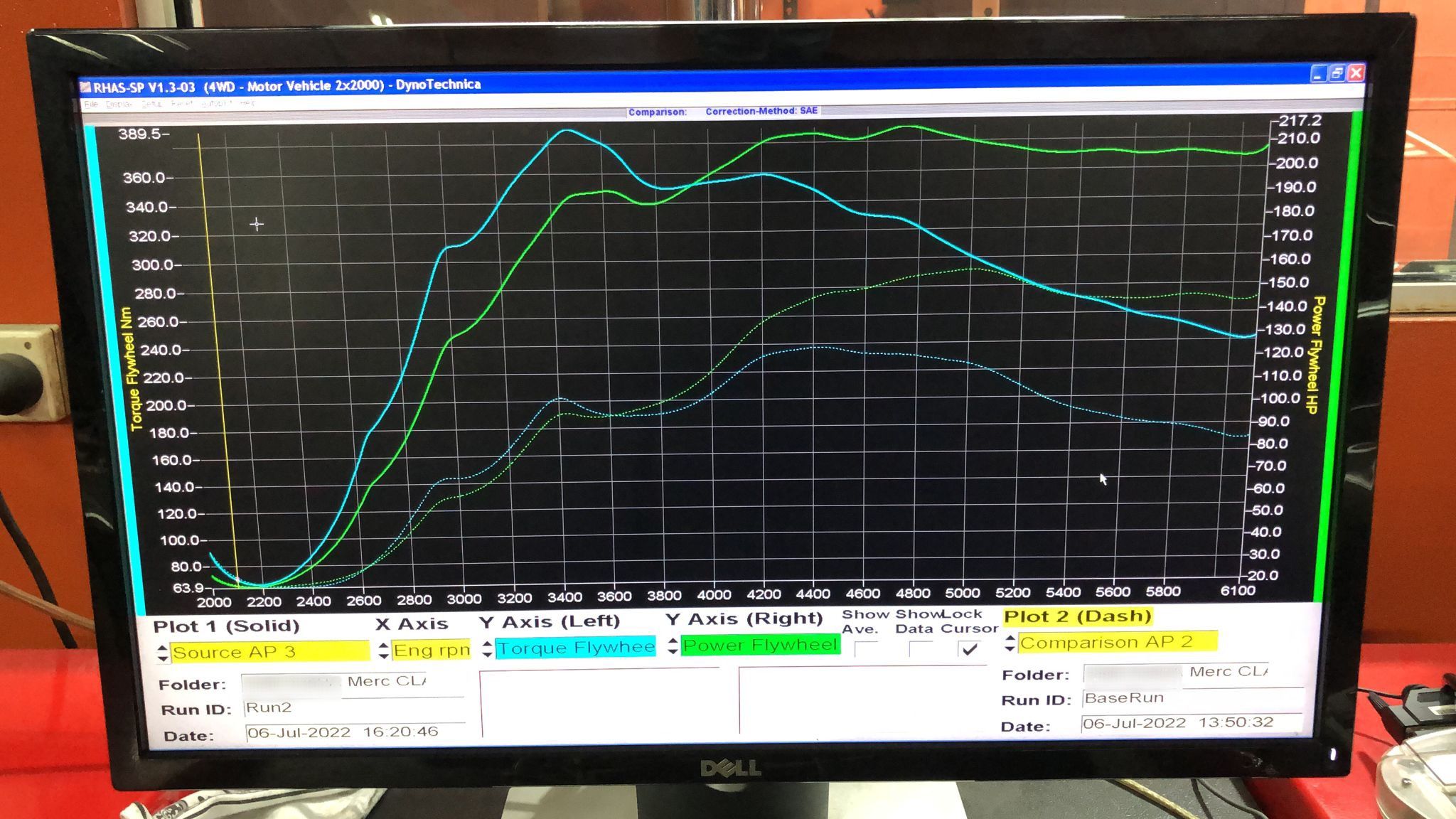This screenshot has width=1456, height=819.
Task: Open the Eng rpm X Axis selector
Action: 432,650
